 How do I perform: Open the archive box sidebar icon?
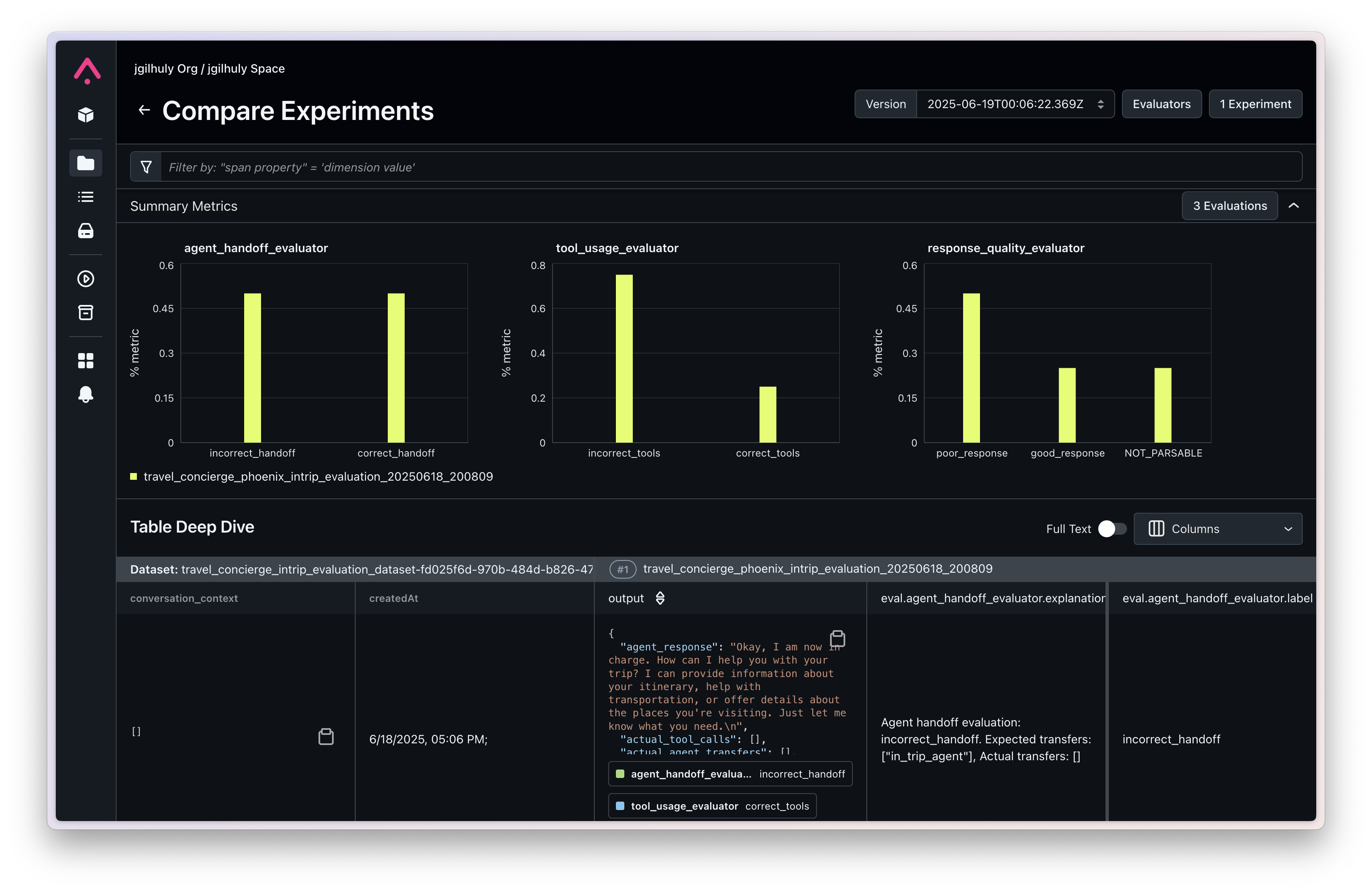click(x=86, y=313)
